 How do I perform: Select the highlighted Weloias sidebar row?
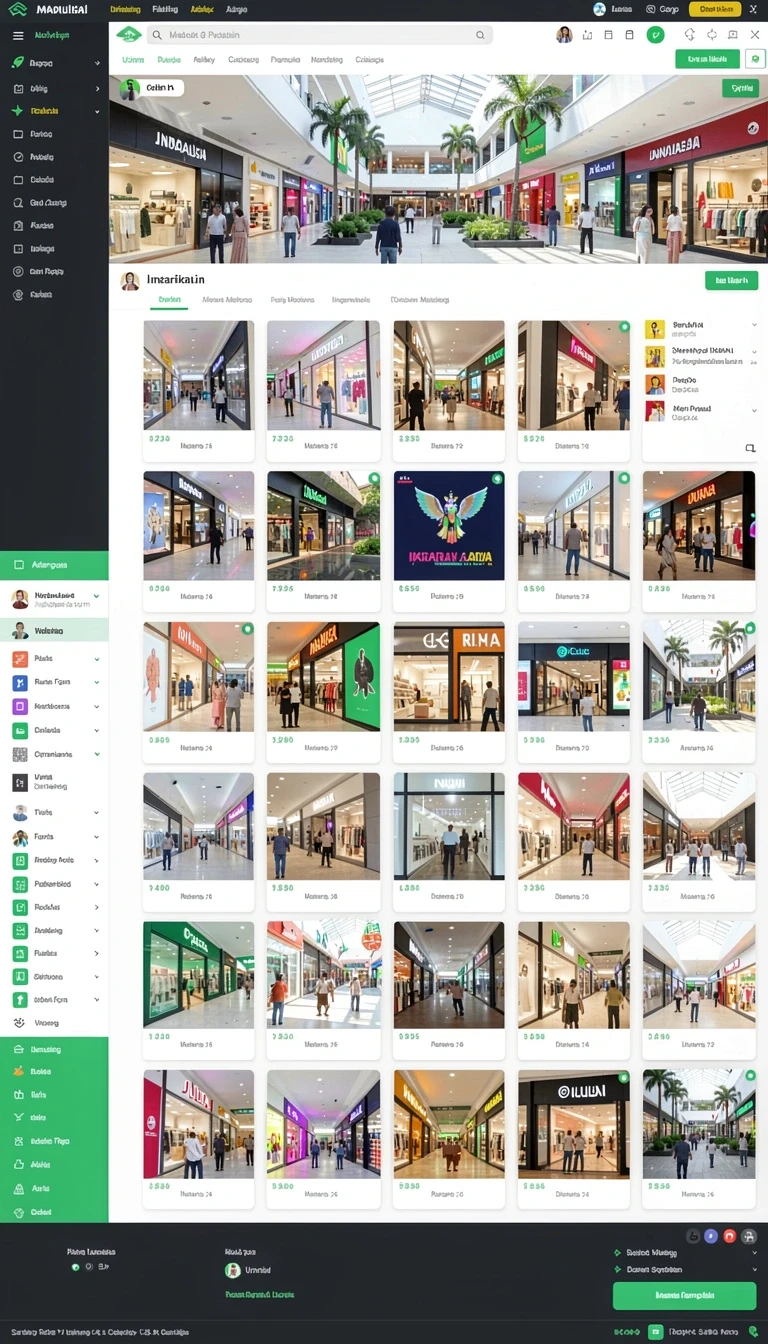coord(54,630)
